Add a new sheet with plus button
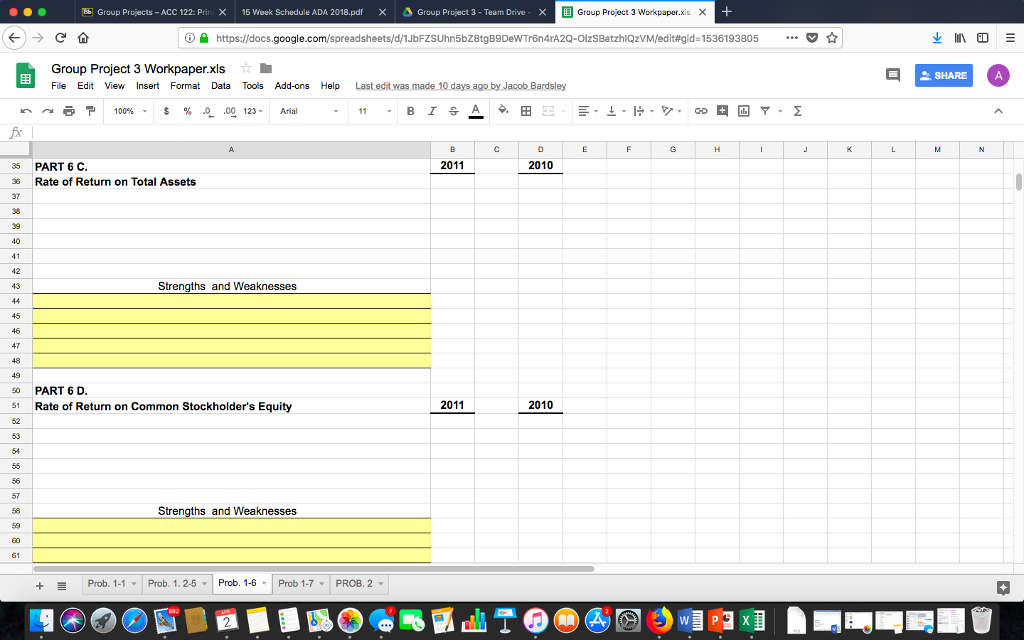Viewport: 1024px width, 640px height. pyautogui.click(x=39, y=586)
